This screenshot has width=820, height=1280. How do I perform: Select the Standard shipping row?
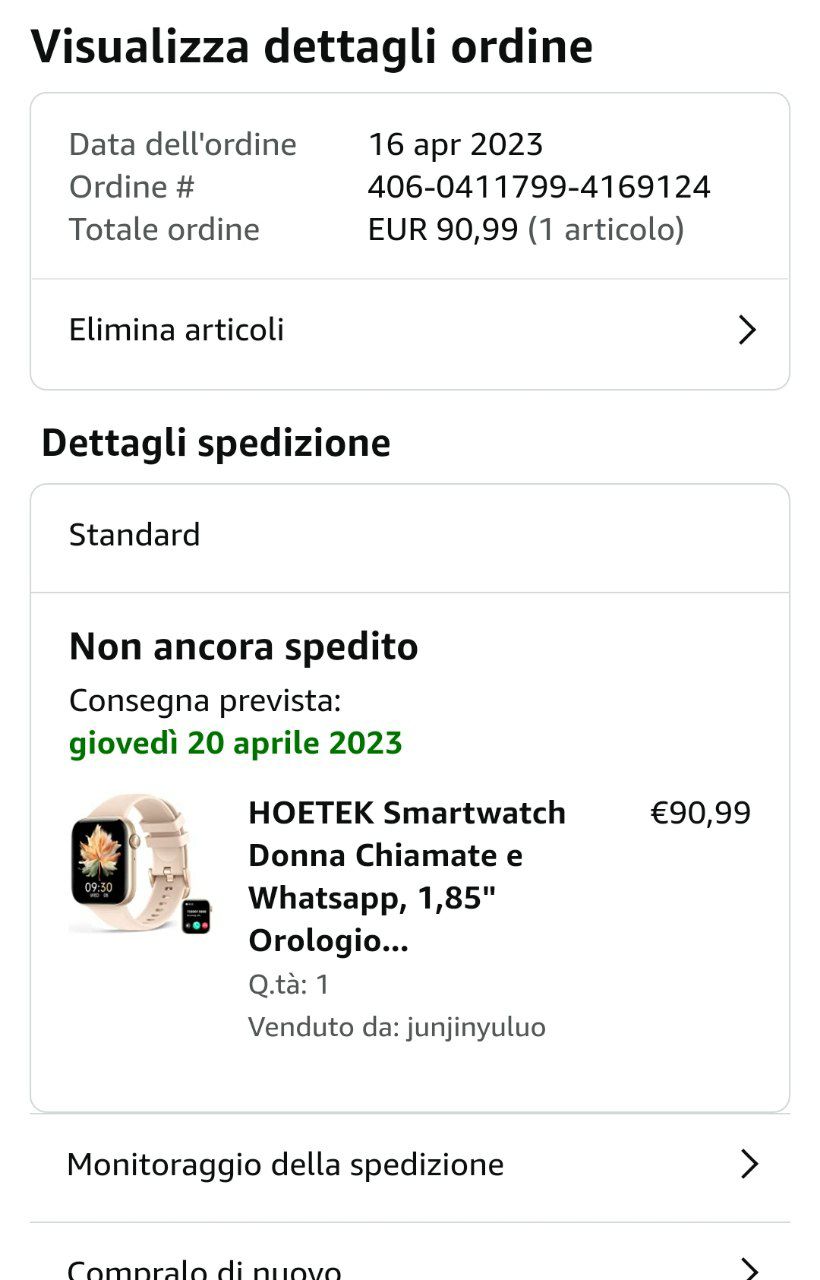134,535
